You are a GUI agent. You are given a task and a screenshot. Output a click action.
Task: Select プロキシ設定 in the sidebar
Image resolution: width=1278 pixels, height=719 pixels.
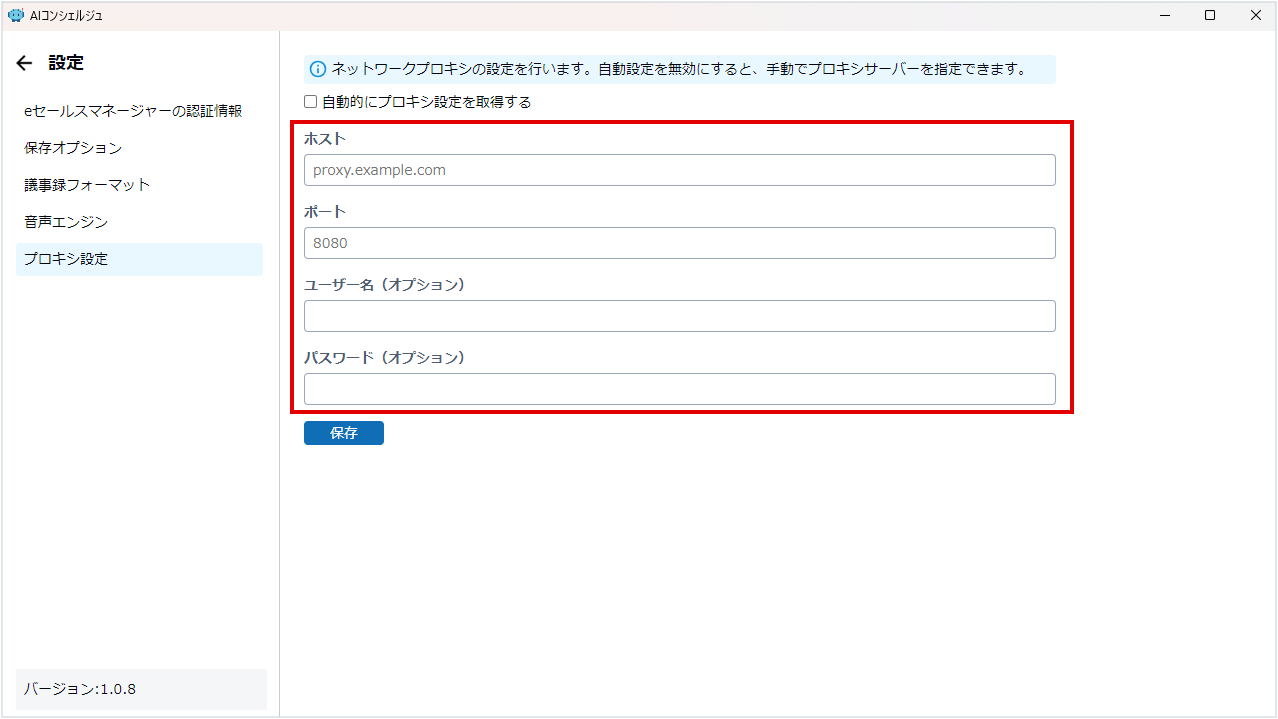[66, 259]
